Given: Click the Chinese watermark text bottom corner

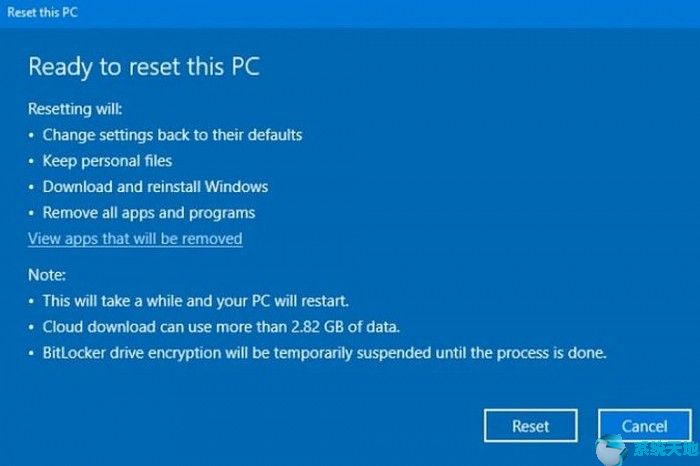Looking at the screenshot, I should pos(665,450).
